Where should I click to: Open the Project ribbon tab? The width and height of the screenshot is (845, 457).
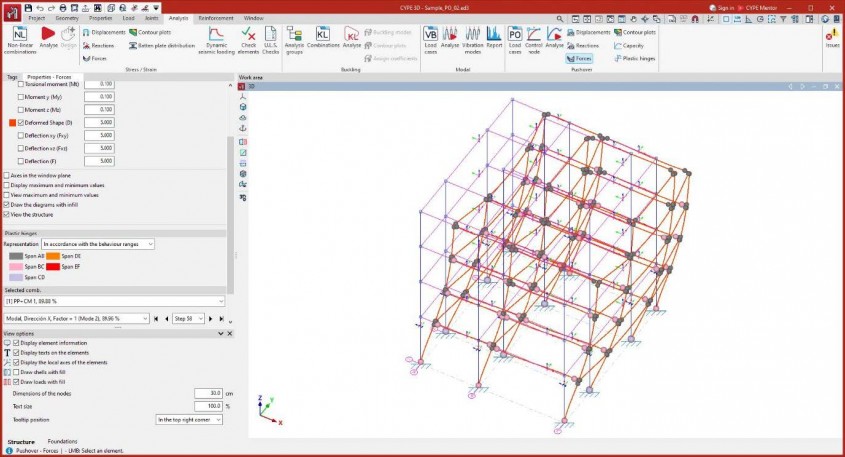point(37,18)
